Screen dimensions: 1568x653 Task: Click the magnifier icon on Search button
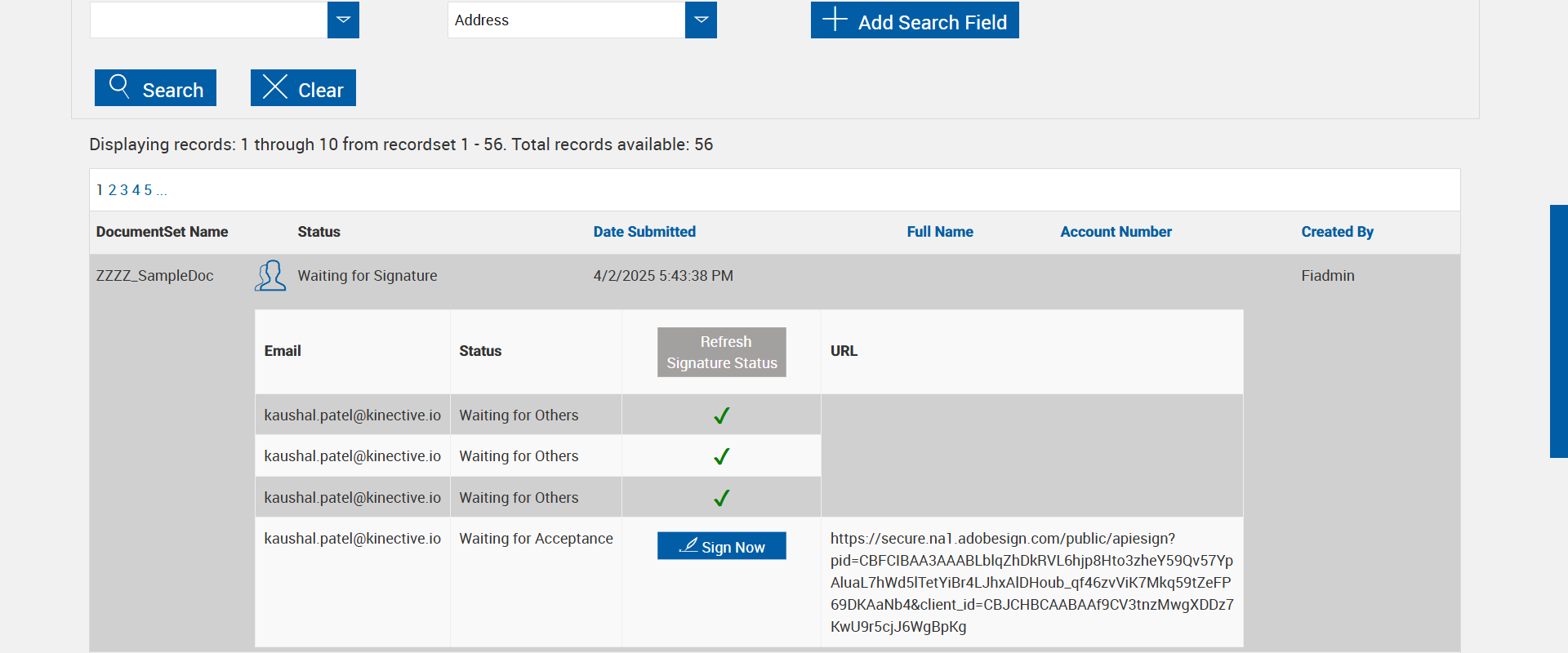tap(119, 87)
